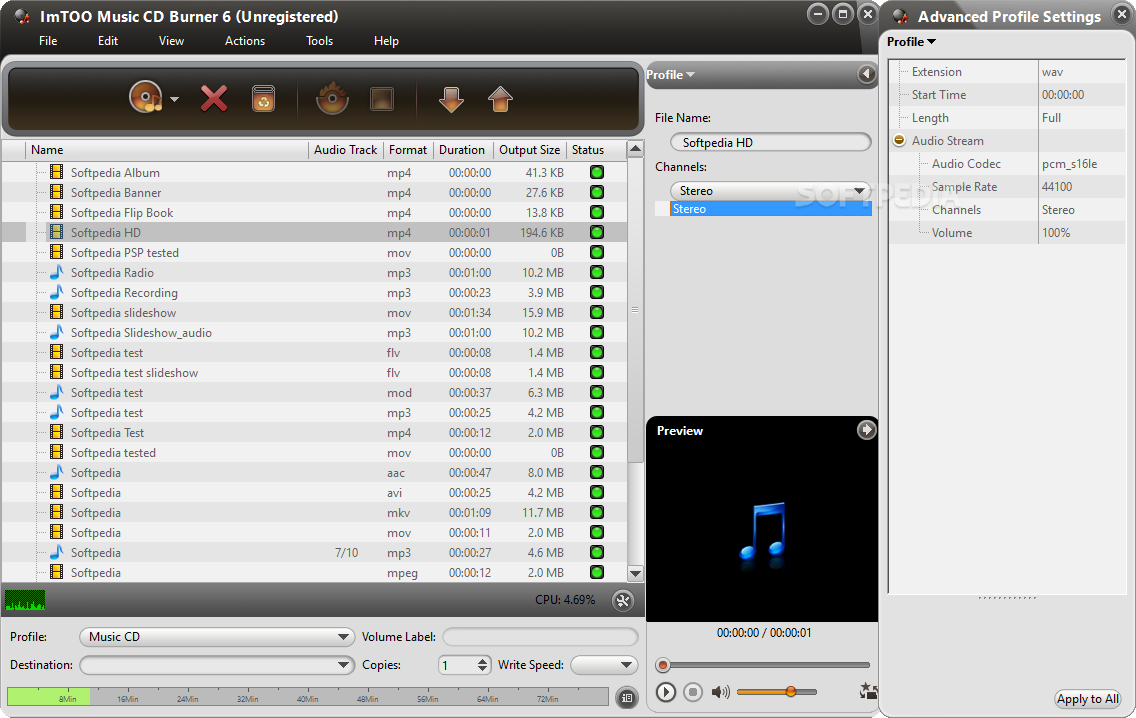Screen dimensions: 1136x718
Task: Click the green audio waveform icon
Action: (25, 600)
